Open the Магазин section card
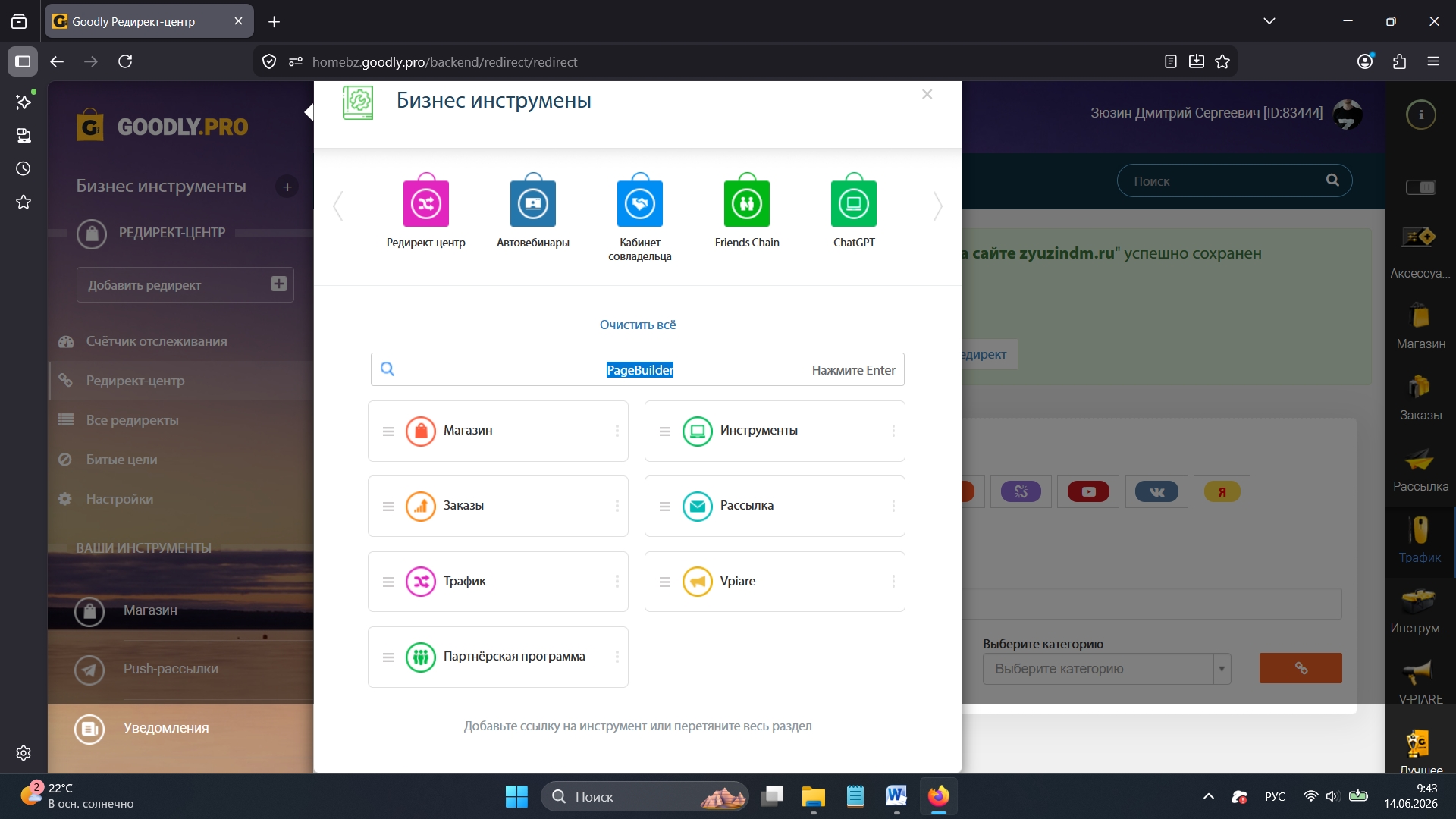 click(x=498, y=431)
